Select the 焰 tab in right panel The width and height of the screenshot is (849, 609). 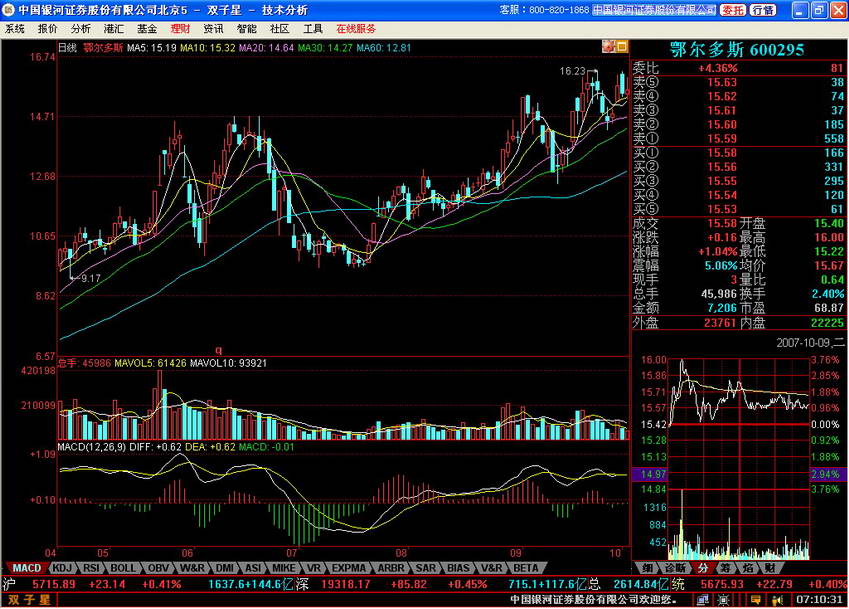[x=748, y=568]
